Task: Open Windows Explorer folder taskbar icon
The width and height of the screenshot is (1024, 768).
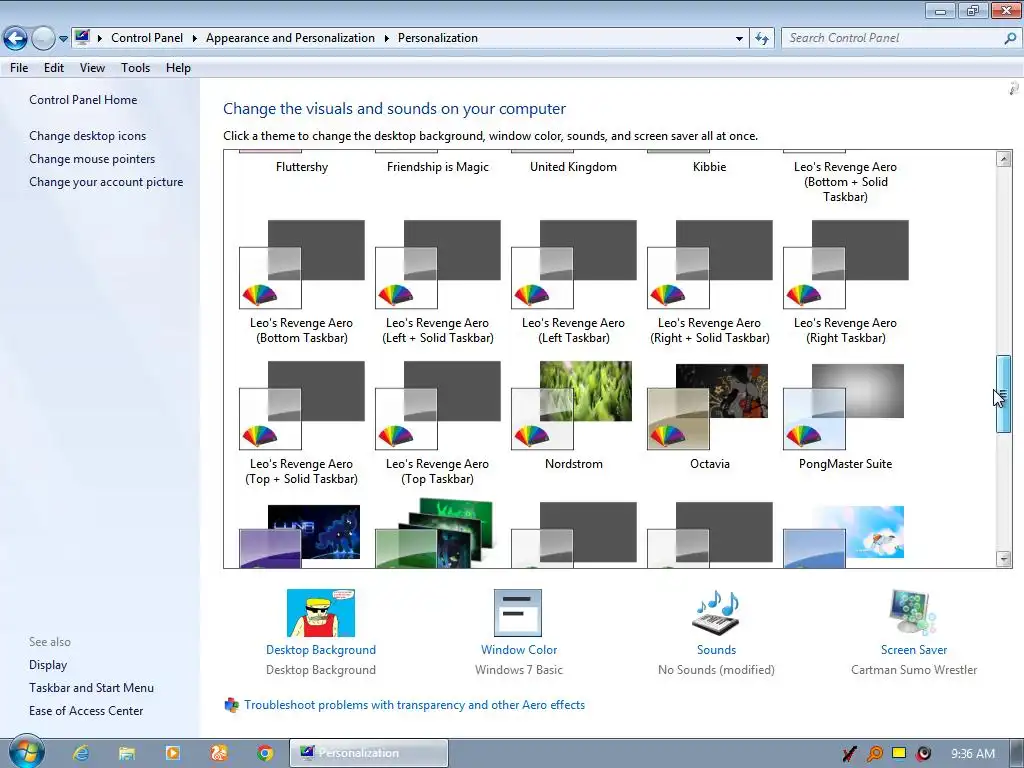Action: pyautogui.click(x=127, y=753)
